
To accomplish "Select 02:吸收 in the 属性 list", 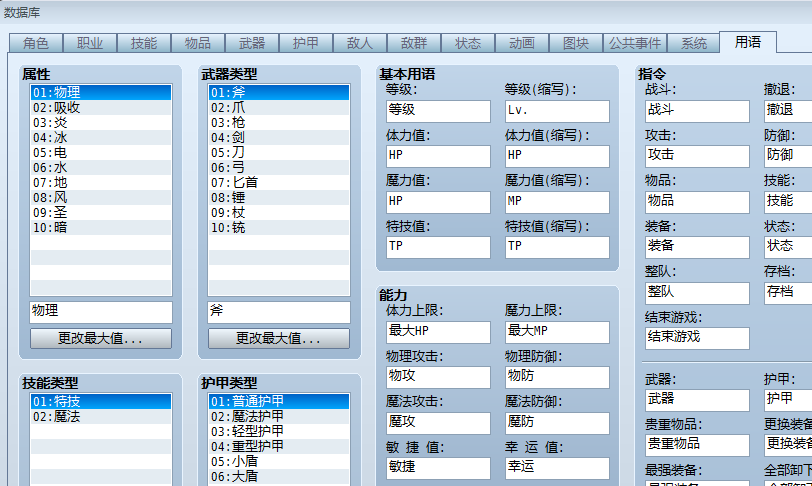I will click(101, 108).
